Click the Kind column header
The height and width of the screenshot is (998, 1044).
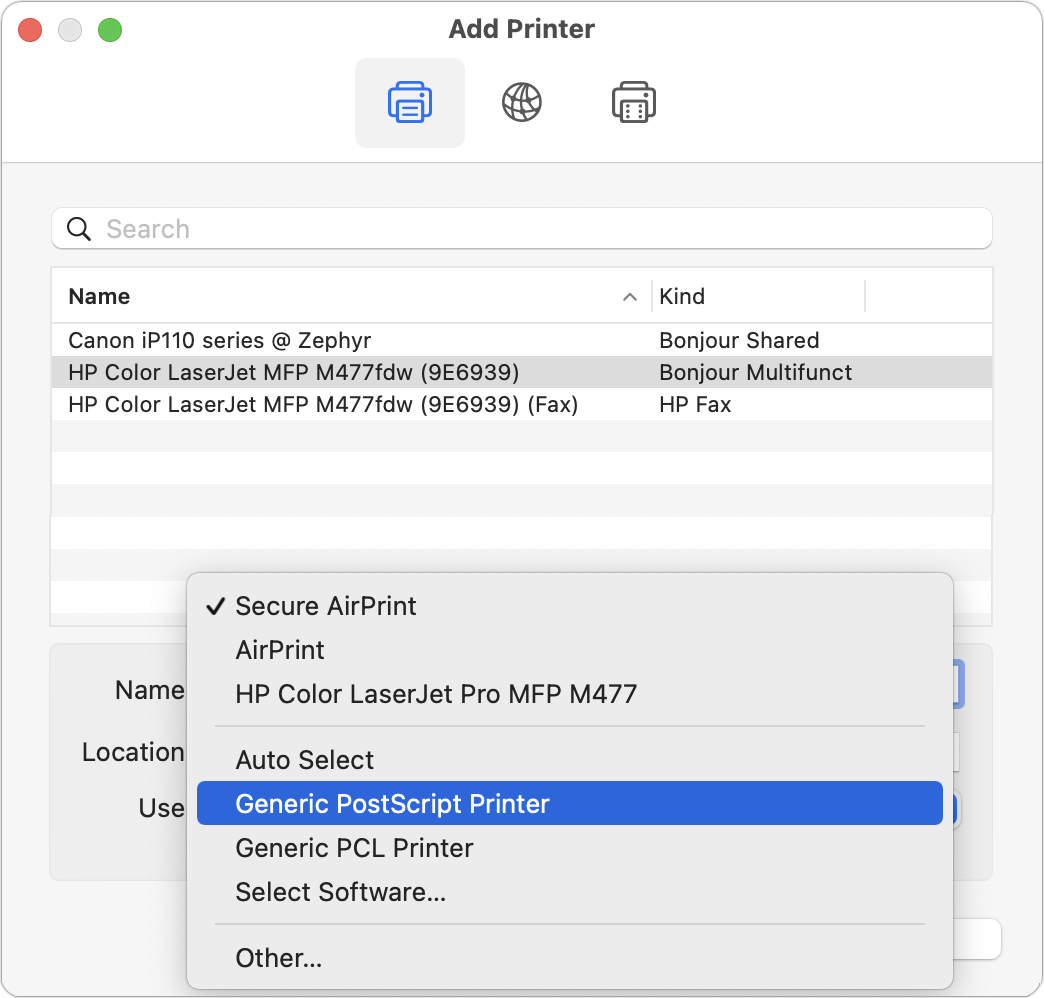tap(758, 296)
